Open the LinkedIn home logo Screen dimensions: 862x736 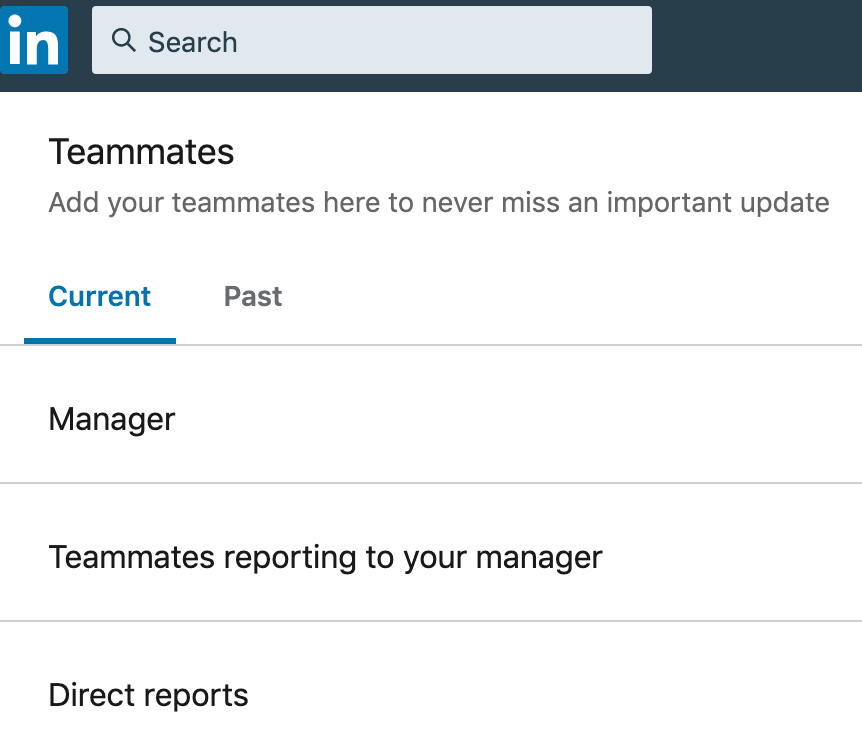pyautogui.click(x=34, y=40)
